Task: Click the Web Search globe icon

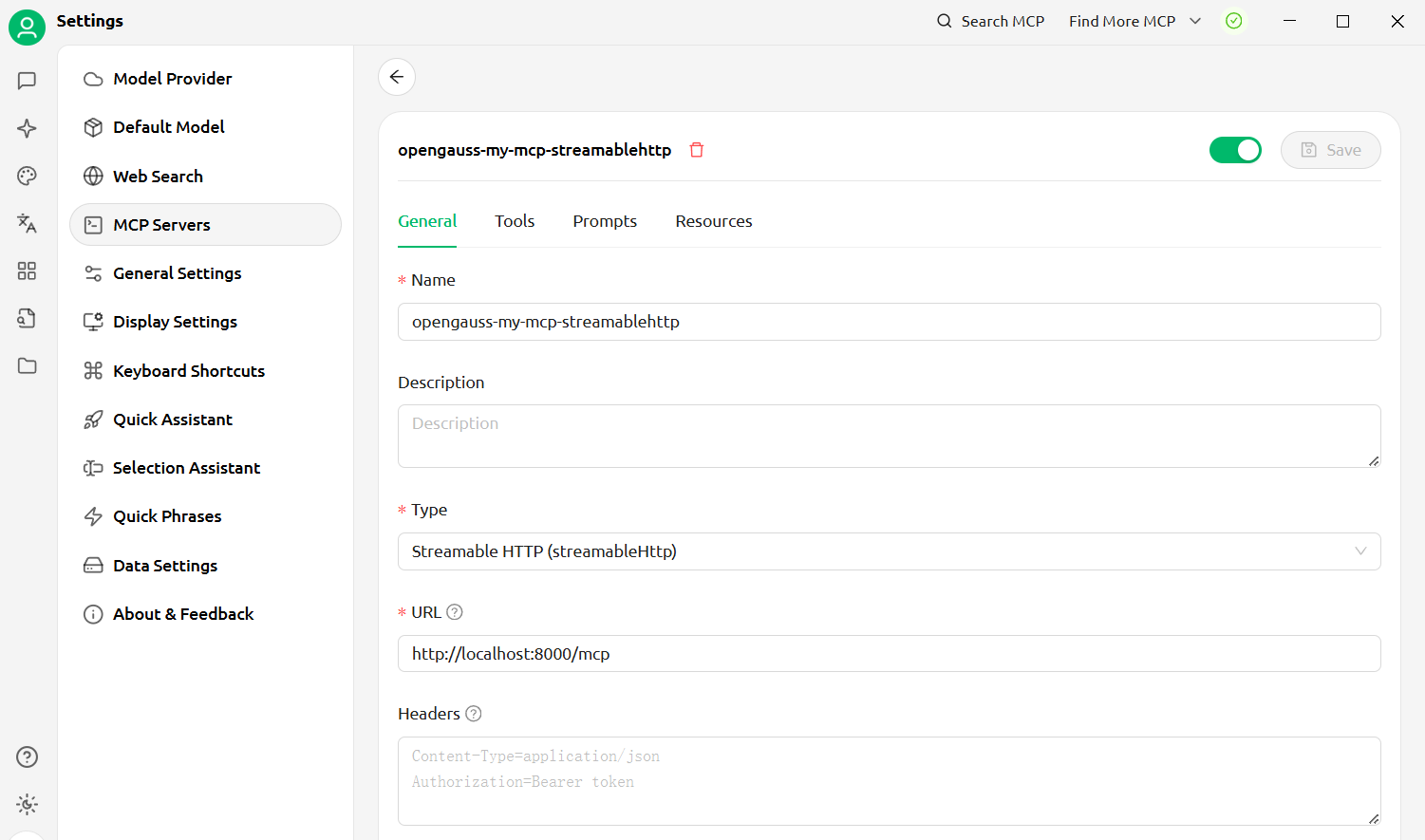Action: coord(93,176)
